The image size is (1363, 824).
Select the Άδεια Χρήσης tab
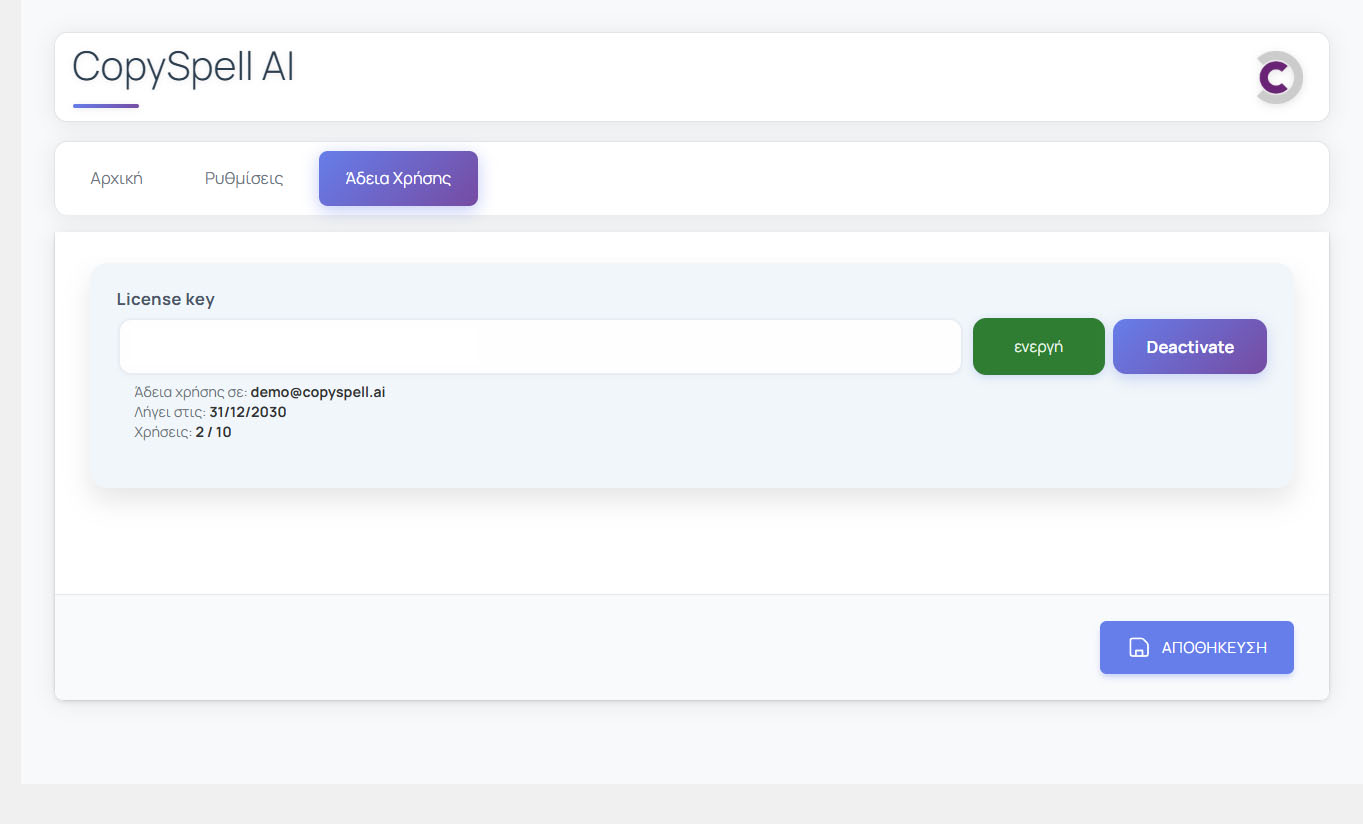coord(398,179)
